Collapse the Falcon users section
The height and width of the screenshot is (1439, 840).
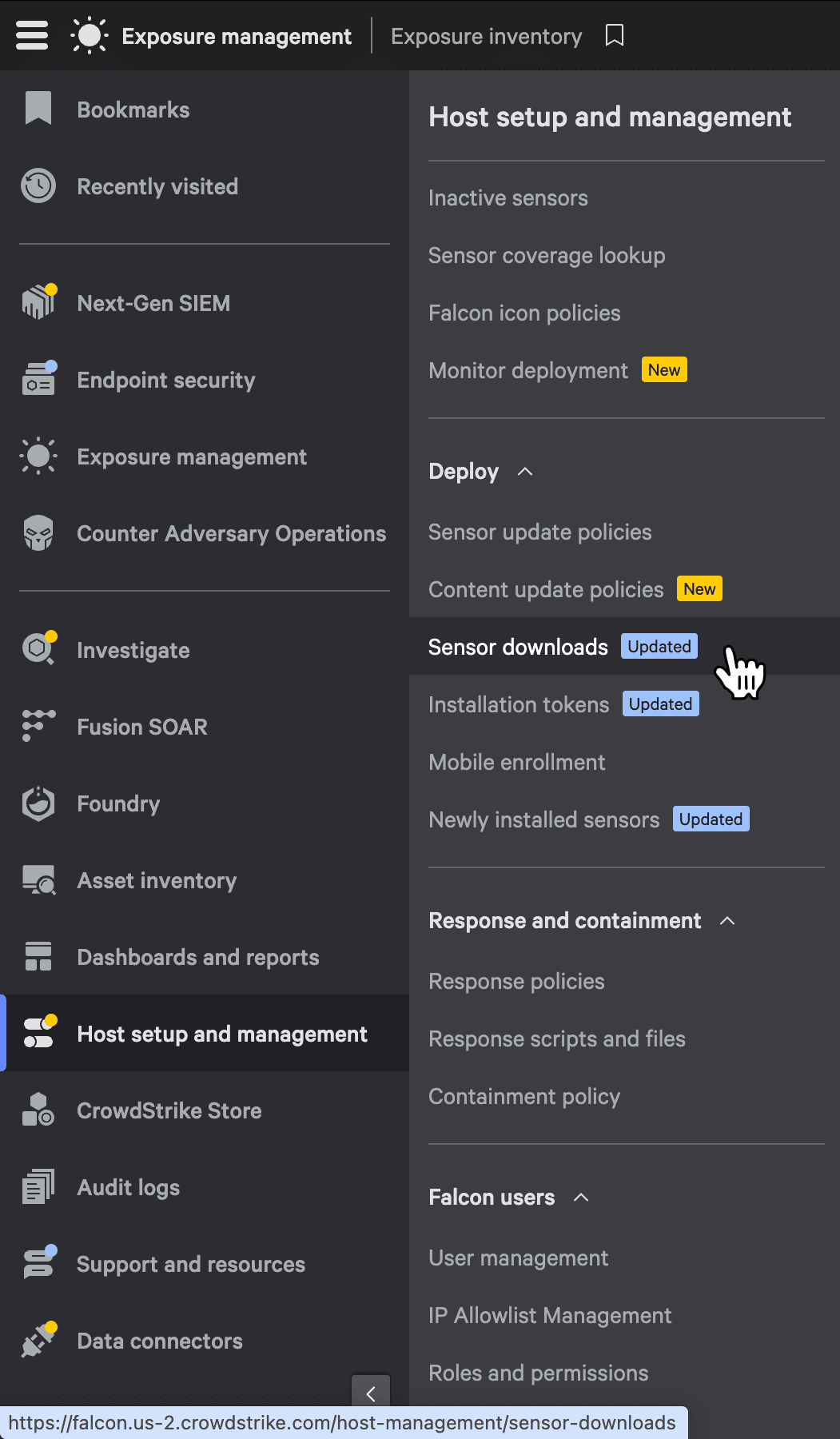pyautogui.click(x=583, y=1198)
